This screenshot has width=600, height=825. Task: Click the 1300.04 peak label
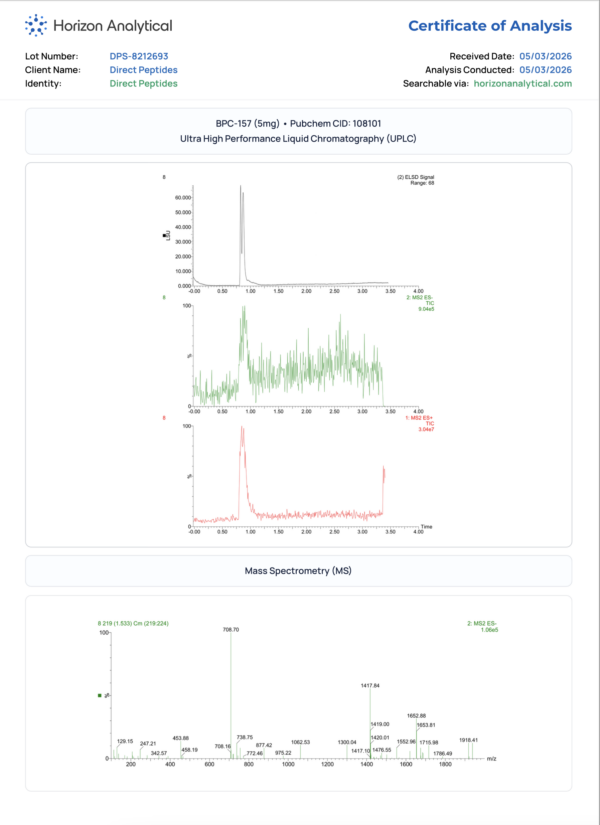coord(347,742)
